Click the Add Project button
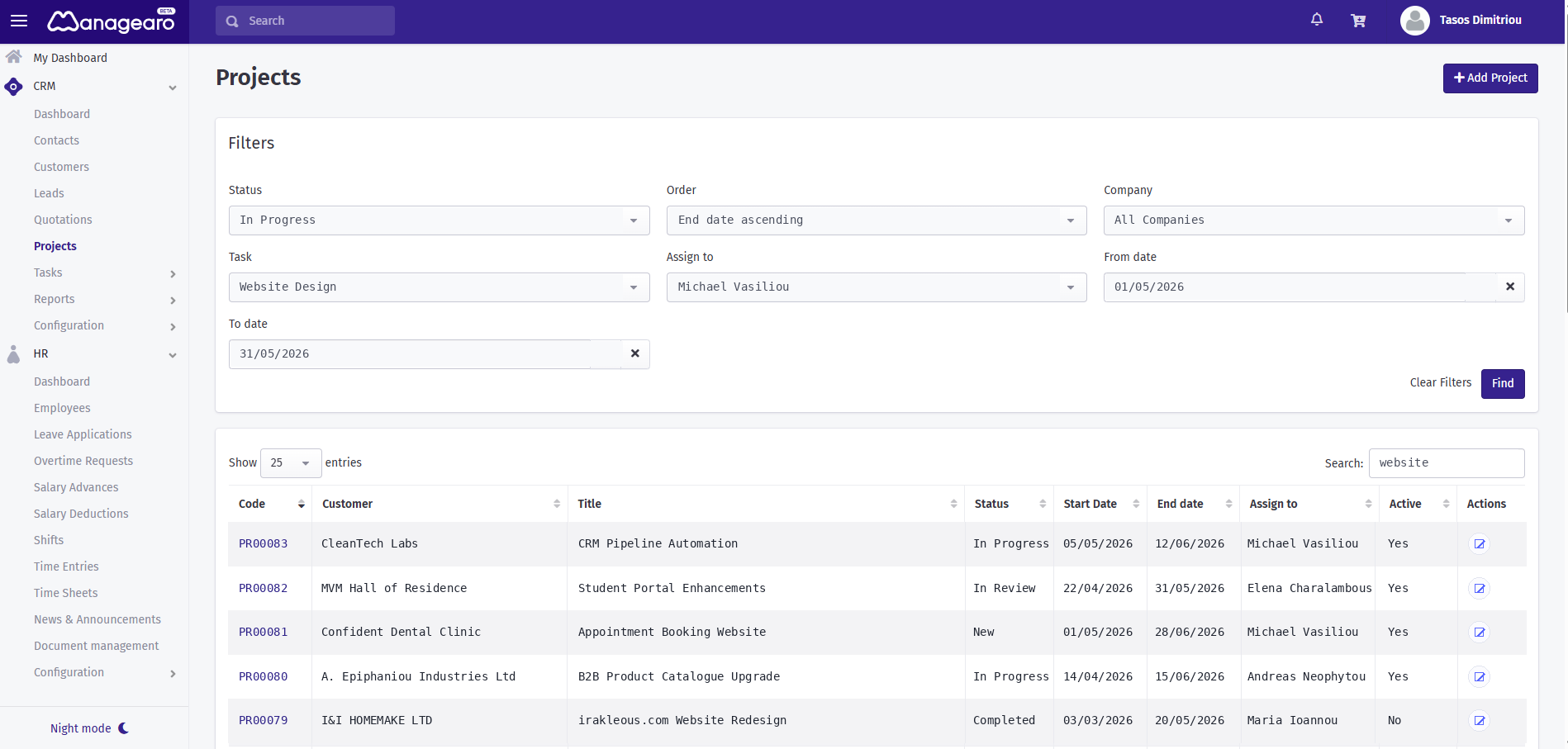Image resolution: width=1568 pixels, height=749 pixels. point(1490,78)
